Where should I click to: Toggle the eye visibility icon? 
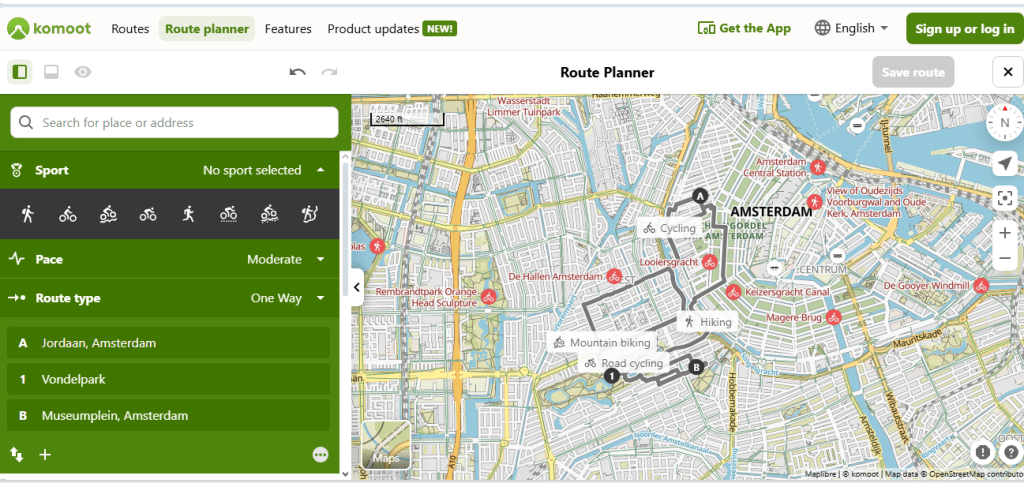(82, 72)
